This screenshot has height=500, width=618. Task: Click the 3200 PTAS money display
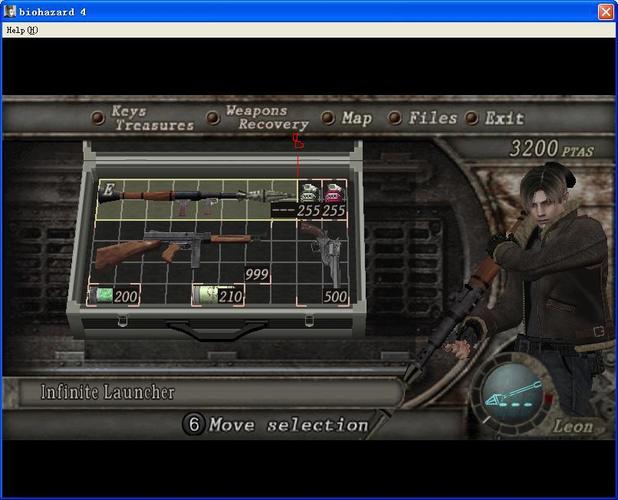coord(551,150)
